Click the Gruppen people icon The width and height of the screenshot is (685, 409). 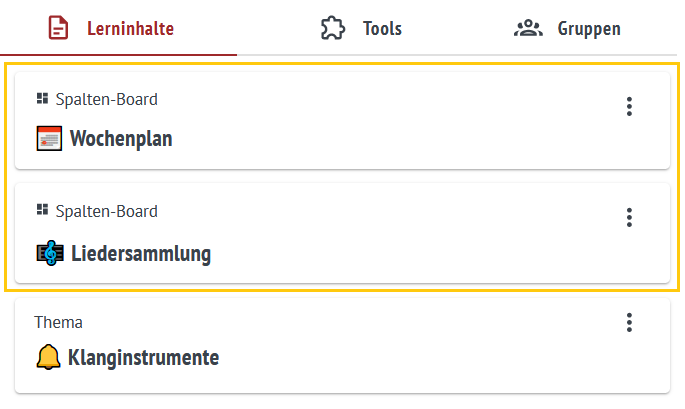click(x=527, y=28)
